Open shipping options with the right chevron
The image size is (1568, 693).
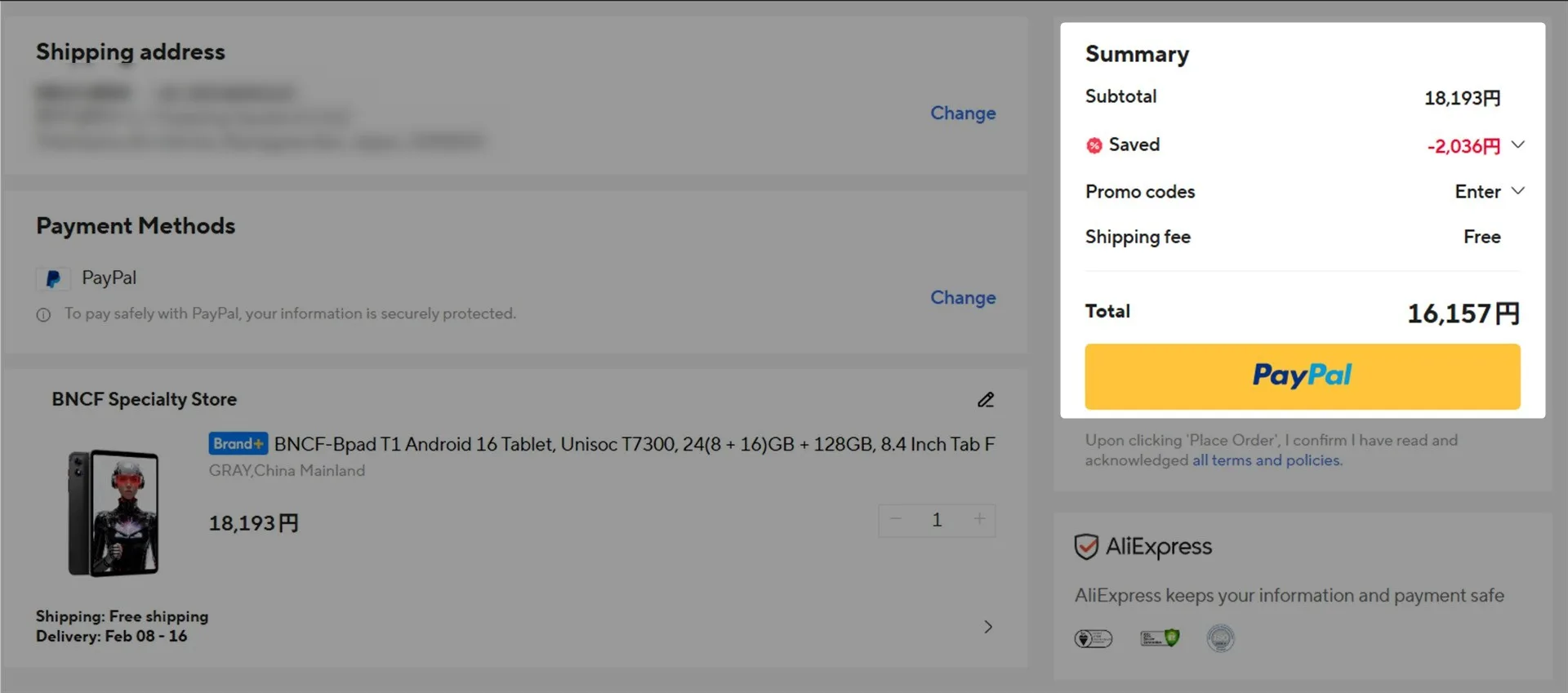click(987, 627)
